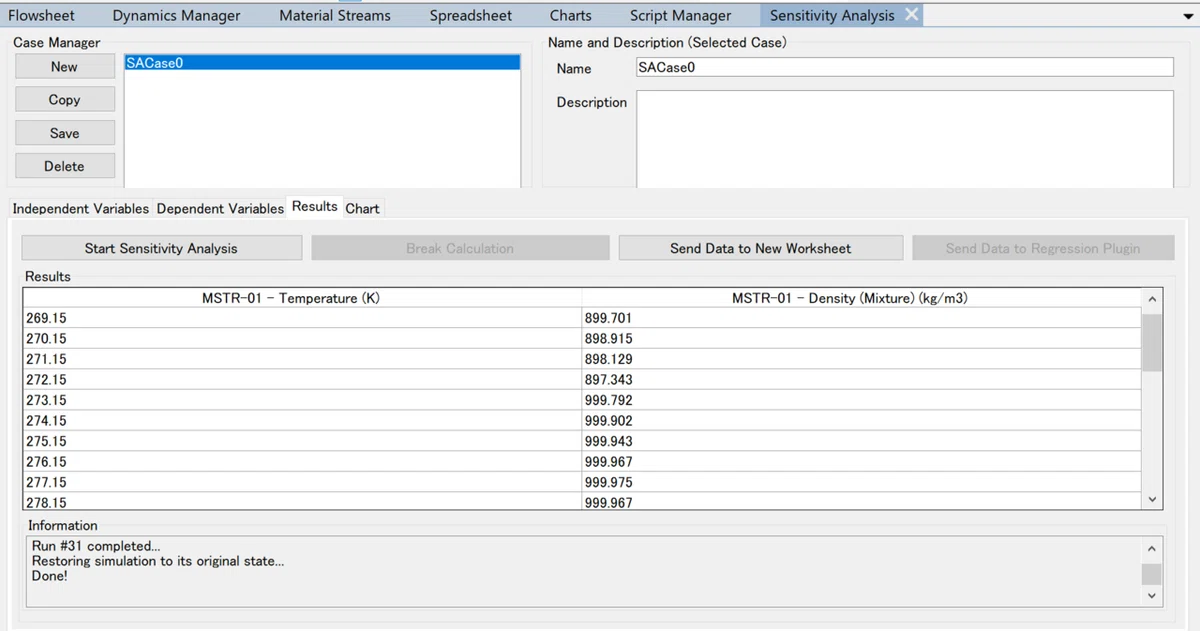Select density cell 999.943

click(x=861, y=441)
